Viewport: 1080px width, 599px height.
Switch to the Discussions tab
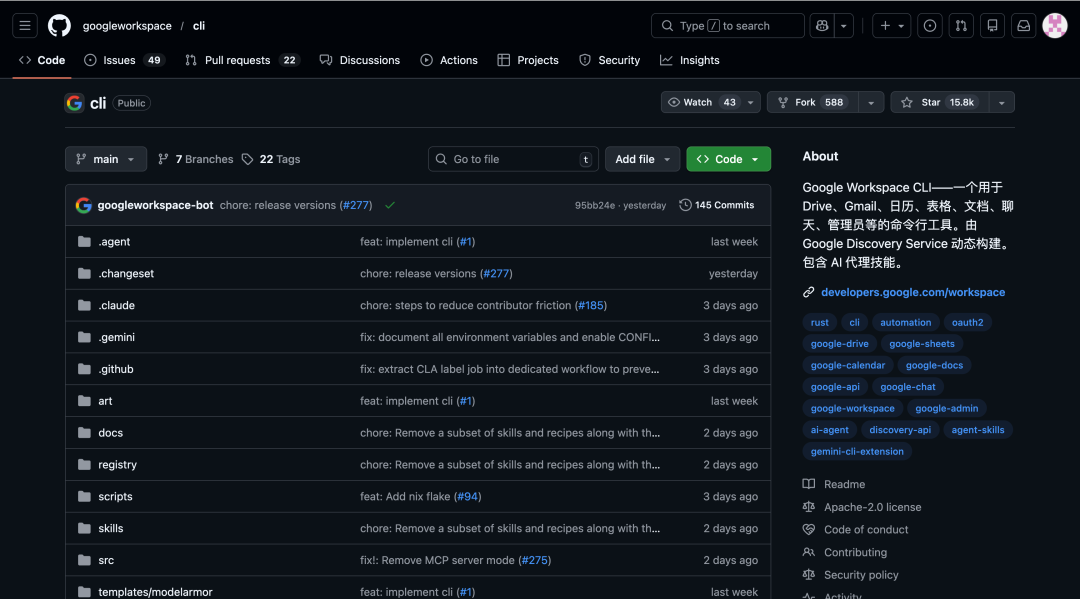tap(360, 61)
